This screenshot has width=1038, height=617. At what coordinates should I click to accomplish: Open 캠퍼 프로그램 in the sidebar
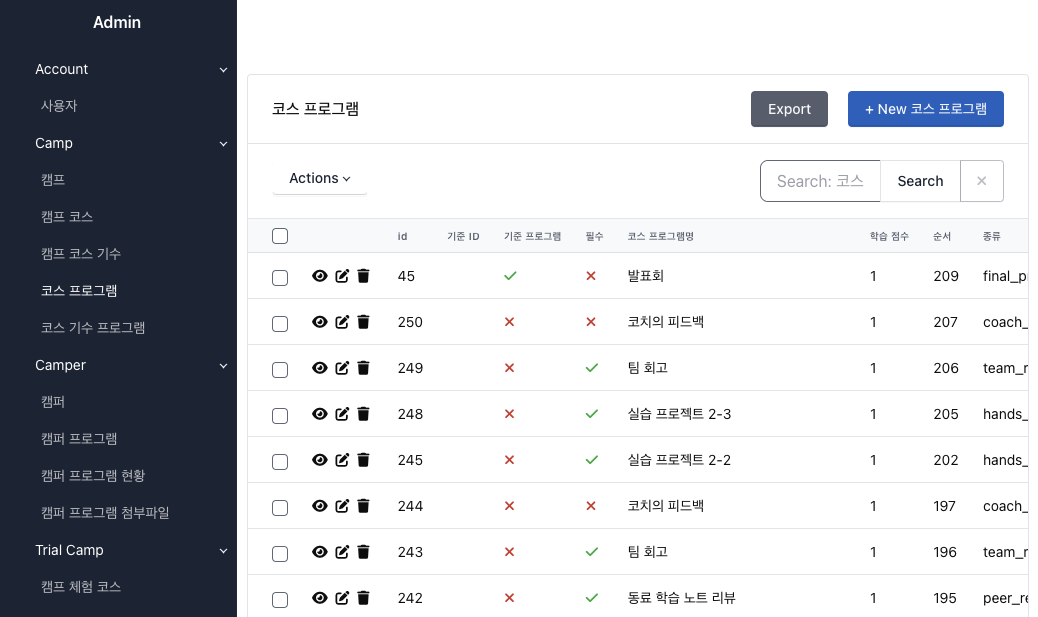click(x=79, y=439)
